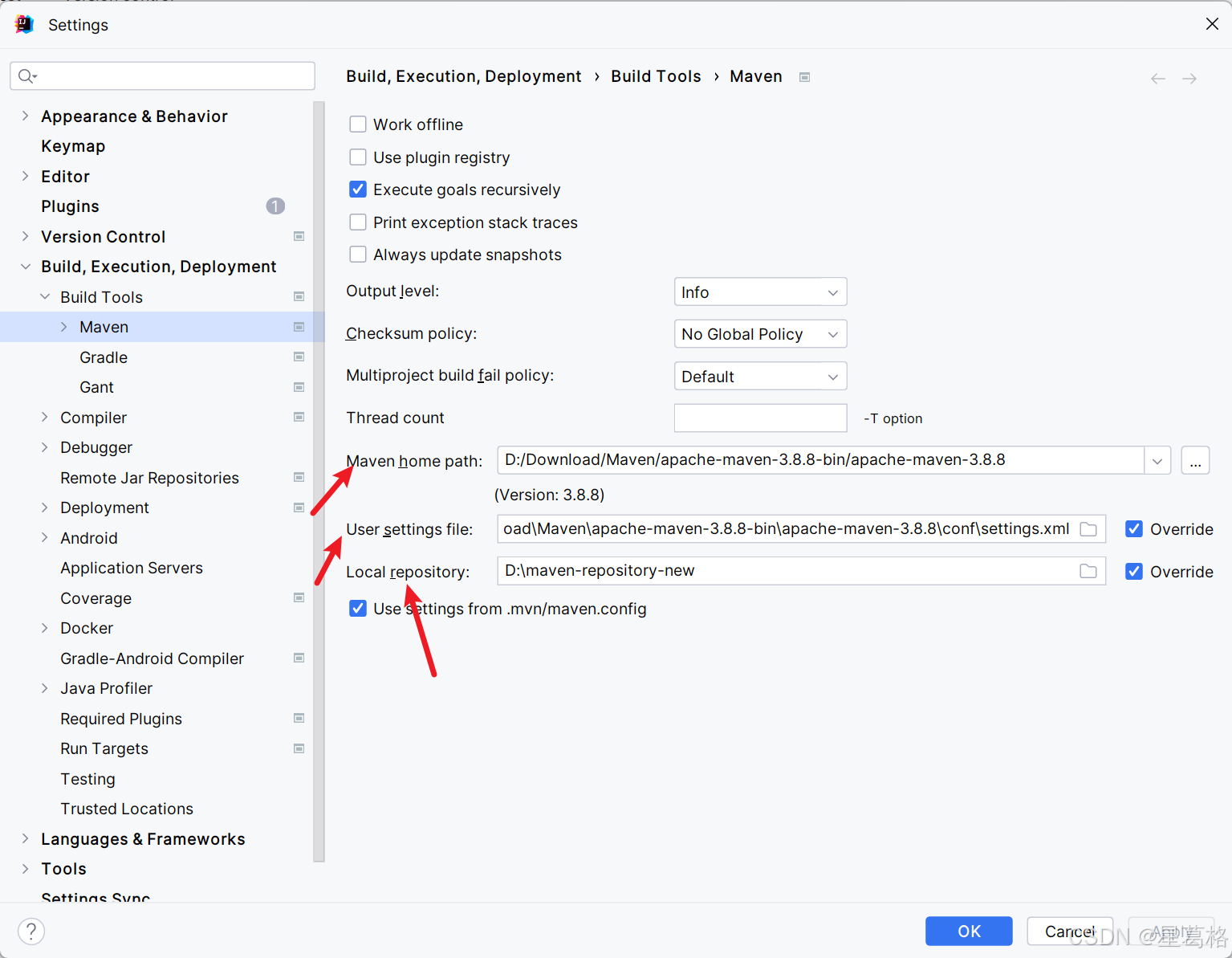
Task: Browse folder for User settings file
Action: click(1088, 529)
